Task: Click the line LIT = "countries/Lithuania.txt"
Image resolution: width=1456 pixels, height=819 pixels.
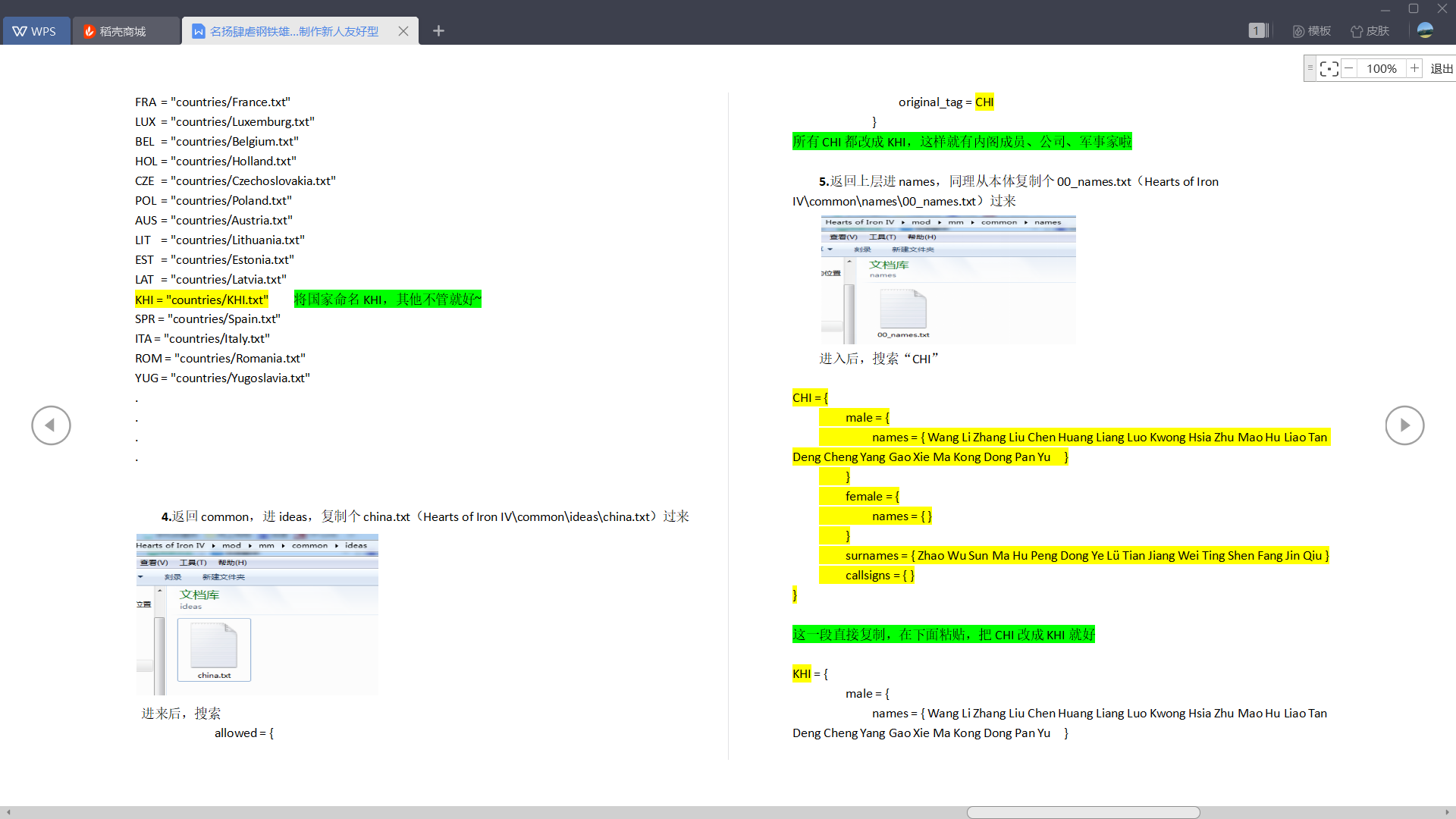Action: click(220, 240)
